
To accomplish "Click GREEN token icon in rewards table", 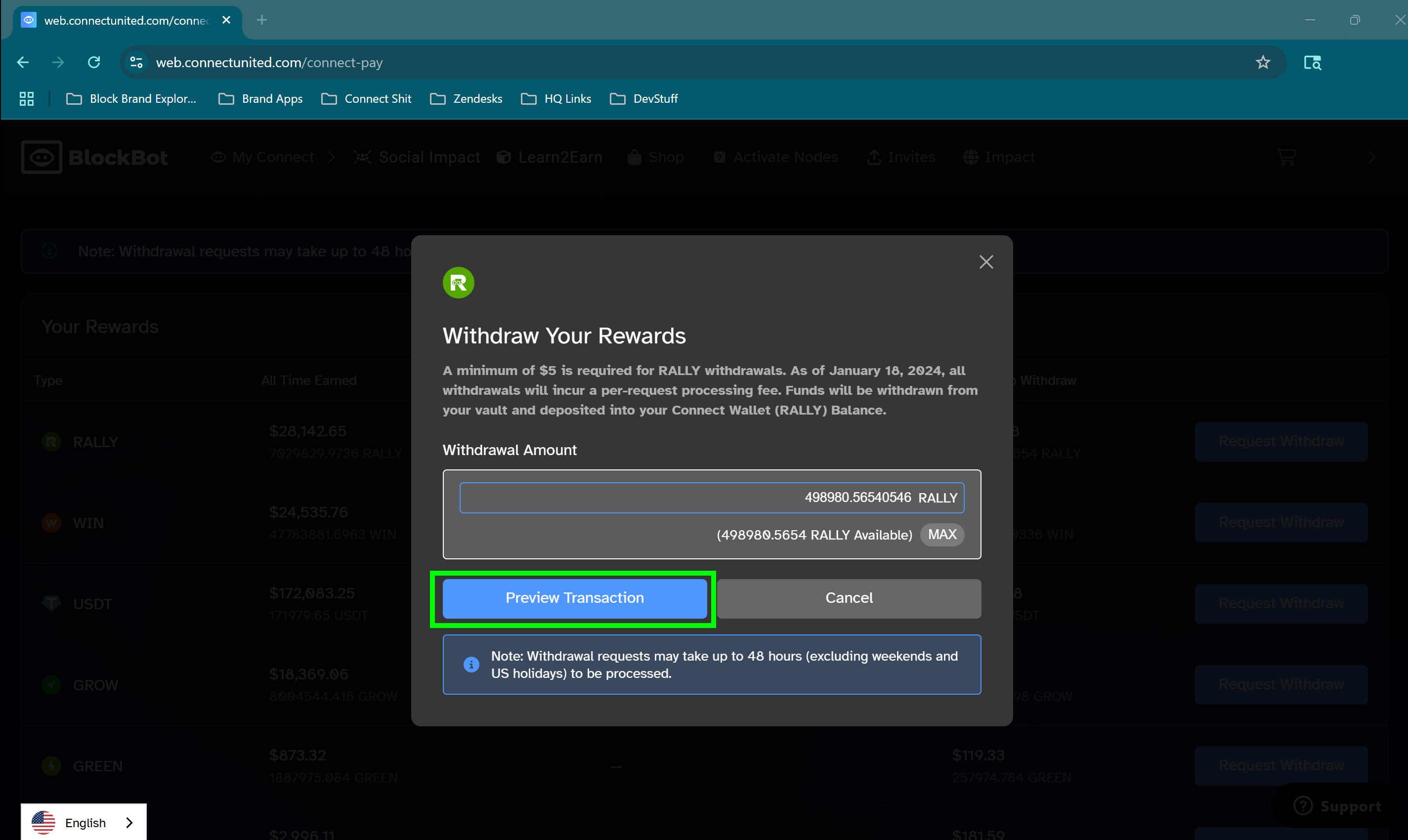I will pyautogui.click(x=51, y=766).
